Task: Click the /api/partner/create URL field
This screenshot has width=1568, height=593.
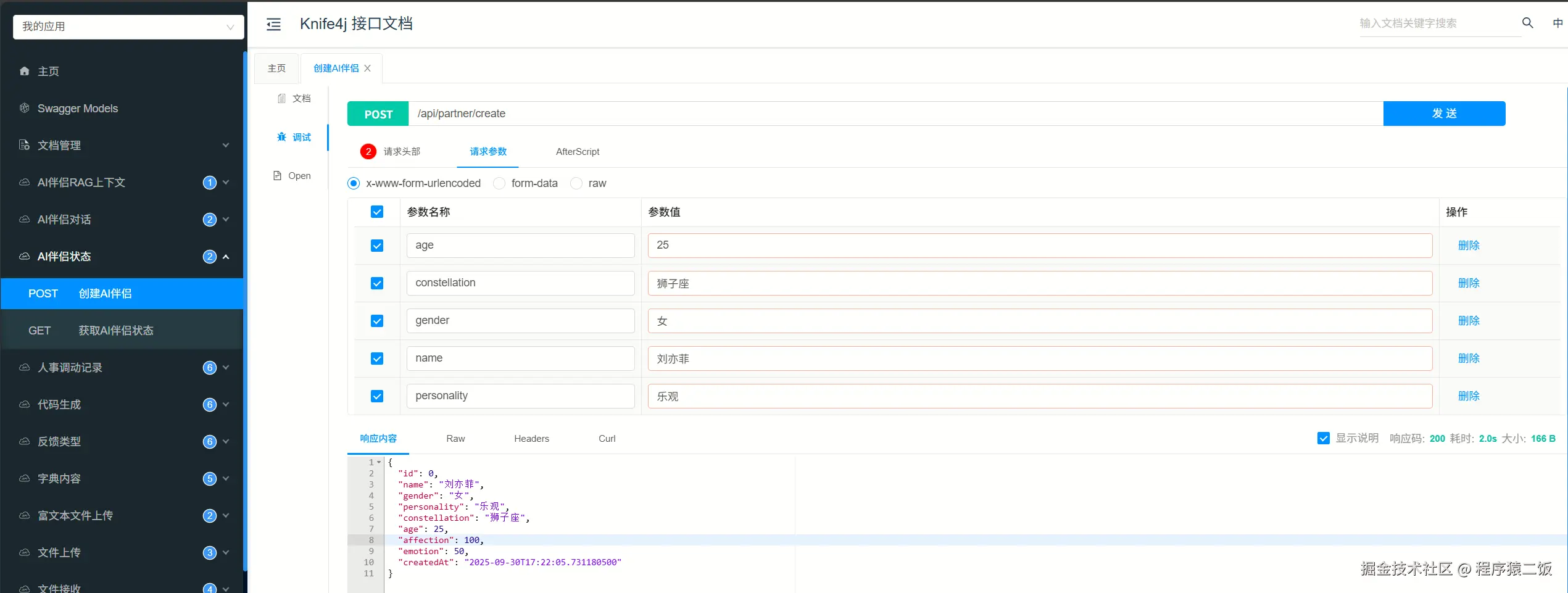Action: click(895, 114)
